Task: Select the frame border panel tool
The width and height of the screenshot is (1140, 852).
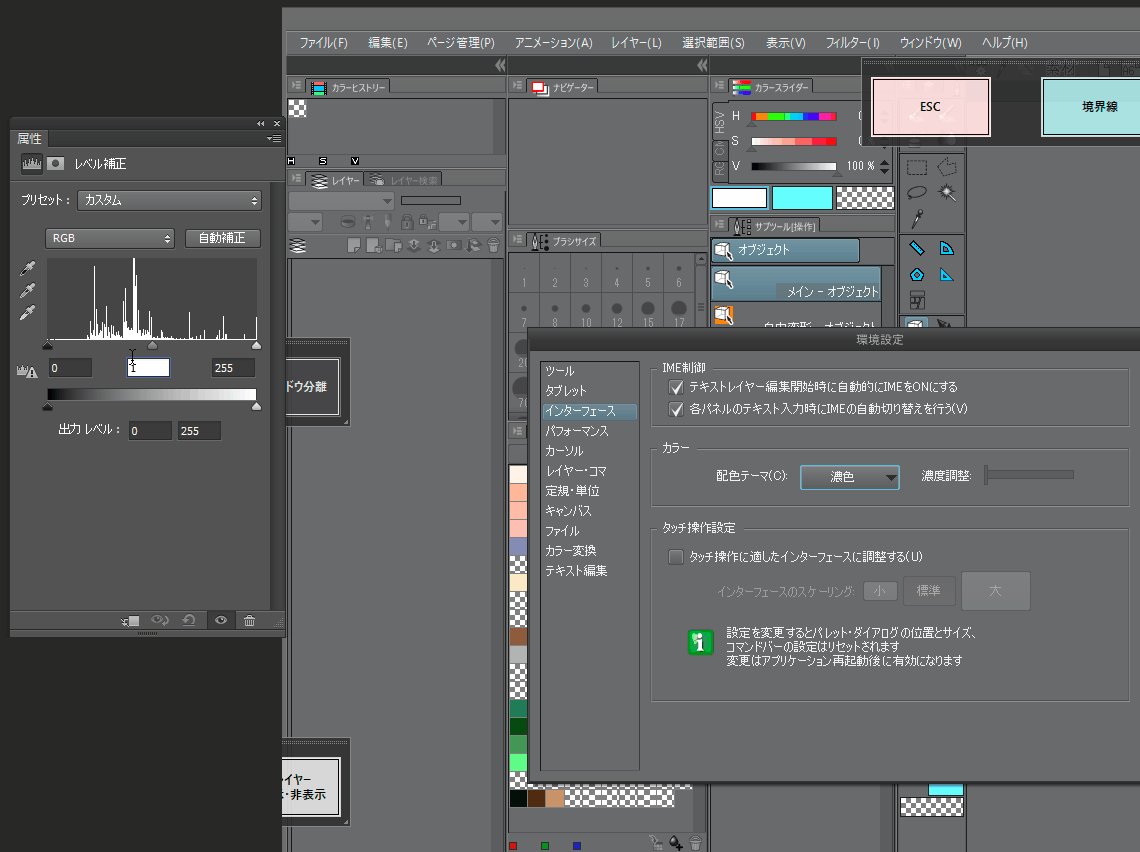Action: coord(917,300)
